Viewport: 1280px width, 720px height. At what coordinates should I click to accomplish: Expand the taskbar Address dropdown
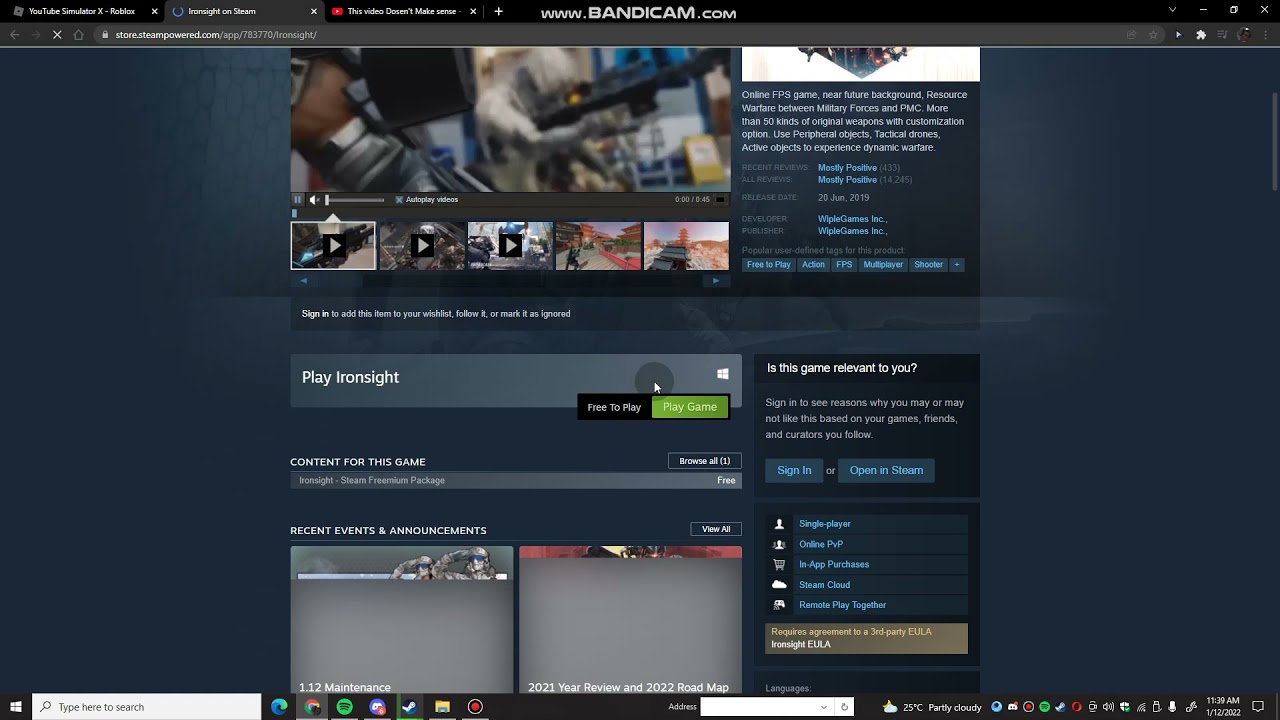pyautogui.click(x=824, y=707)
